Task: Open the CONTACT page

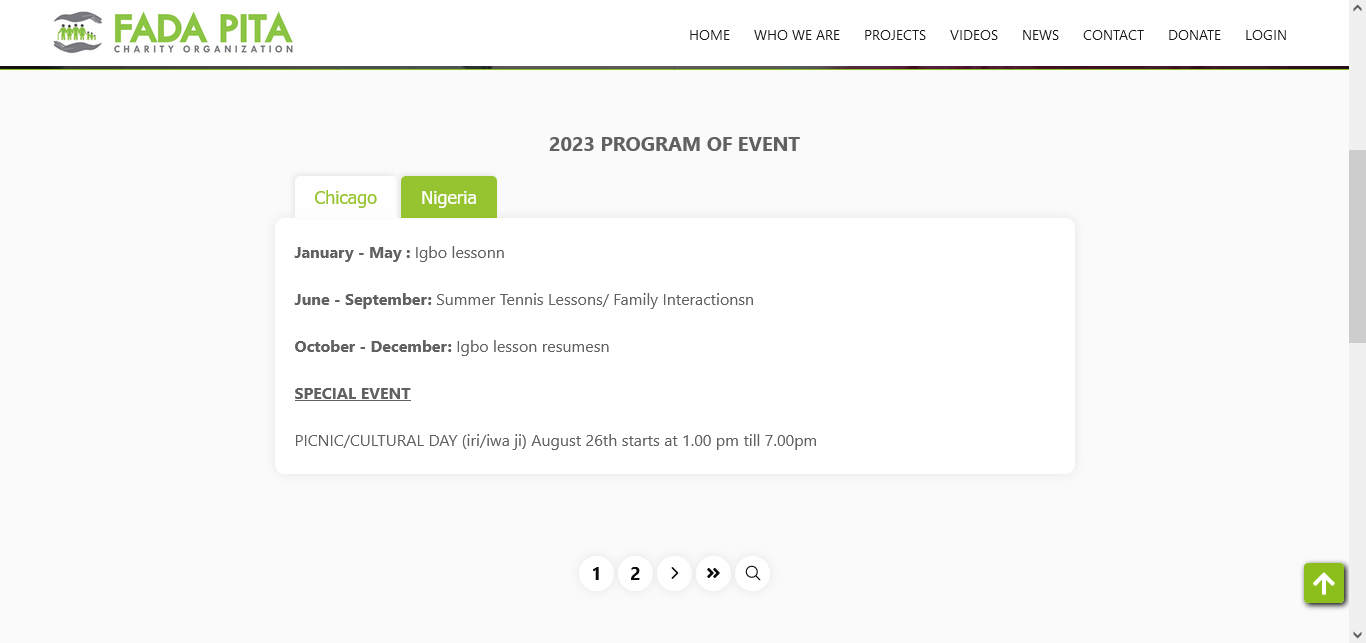Action: (1113, 35)
